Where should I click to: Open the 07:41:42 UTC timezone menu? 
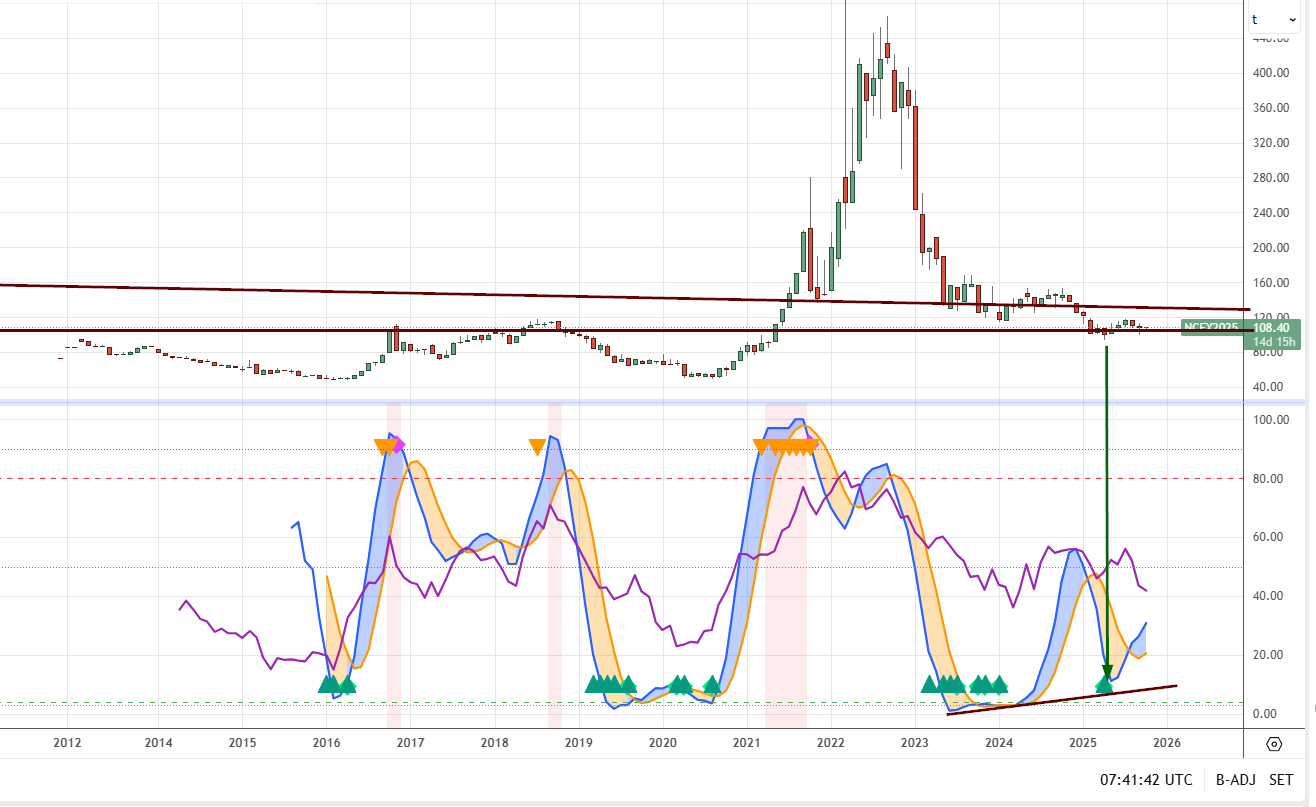1144,780
